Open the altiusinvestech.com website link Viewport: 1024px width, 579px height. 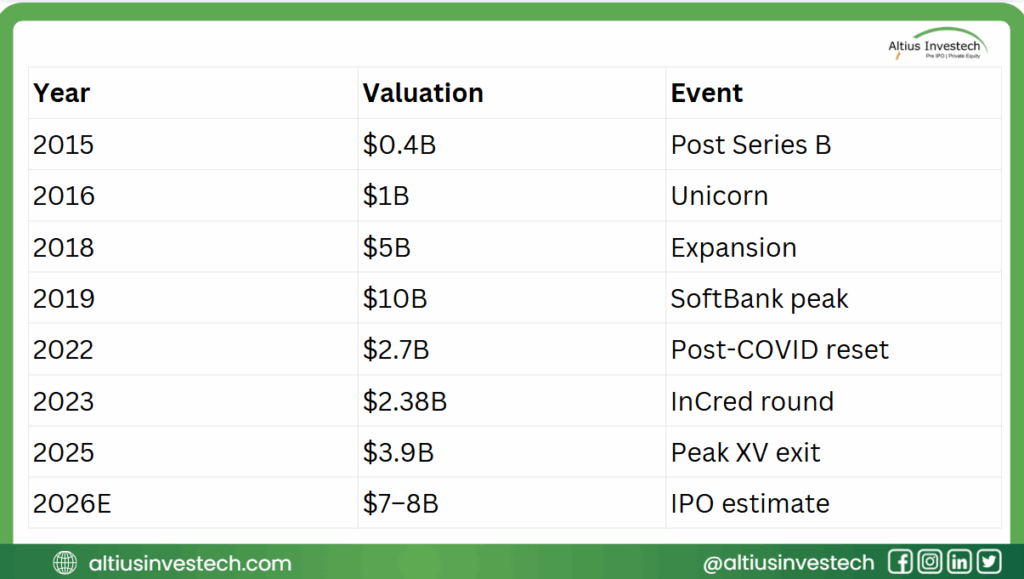pyautogui.click(x=190, y=563)
